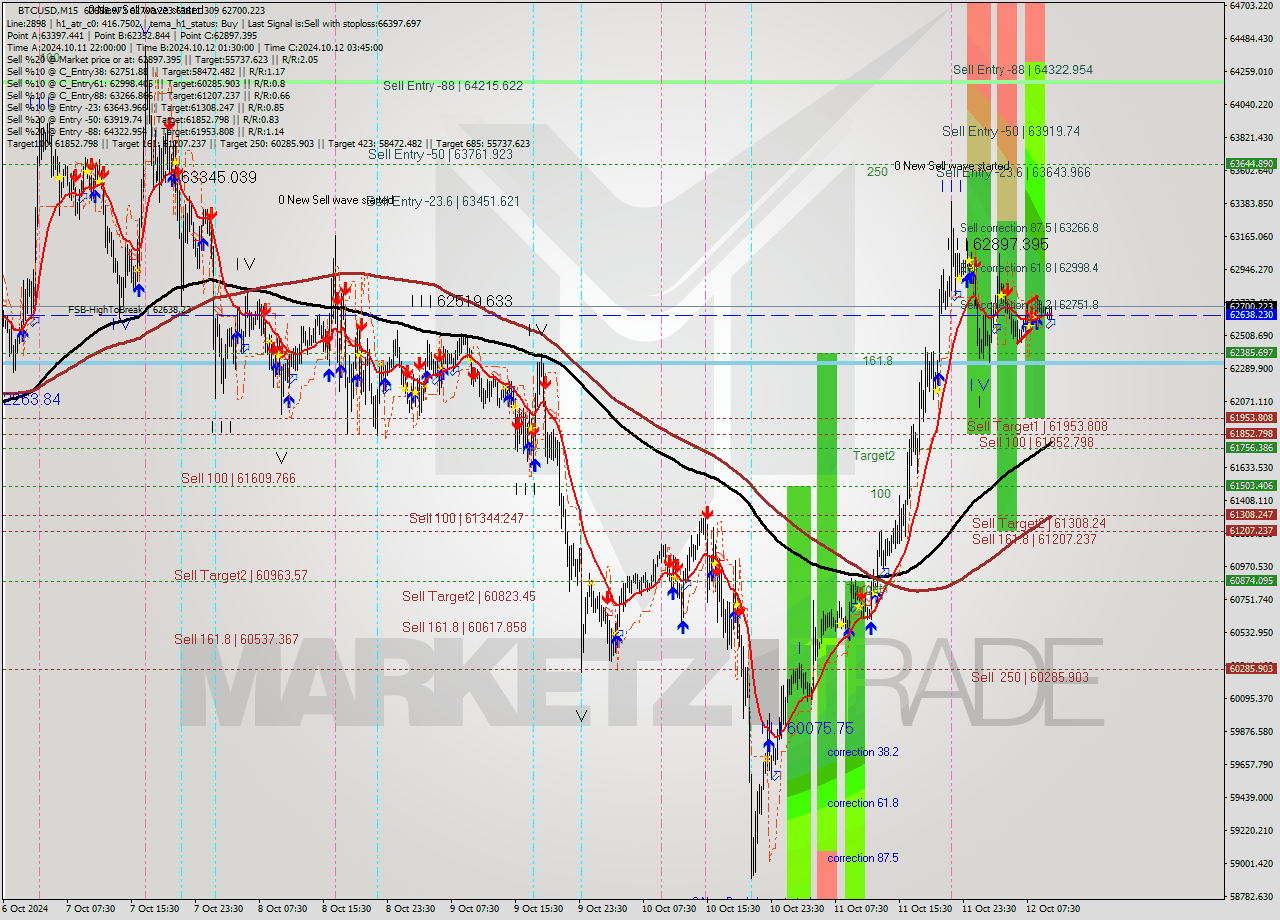Click the green '250' projection label

(x=877, y=172)
